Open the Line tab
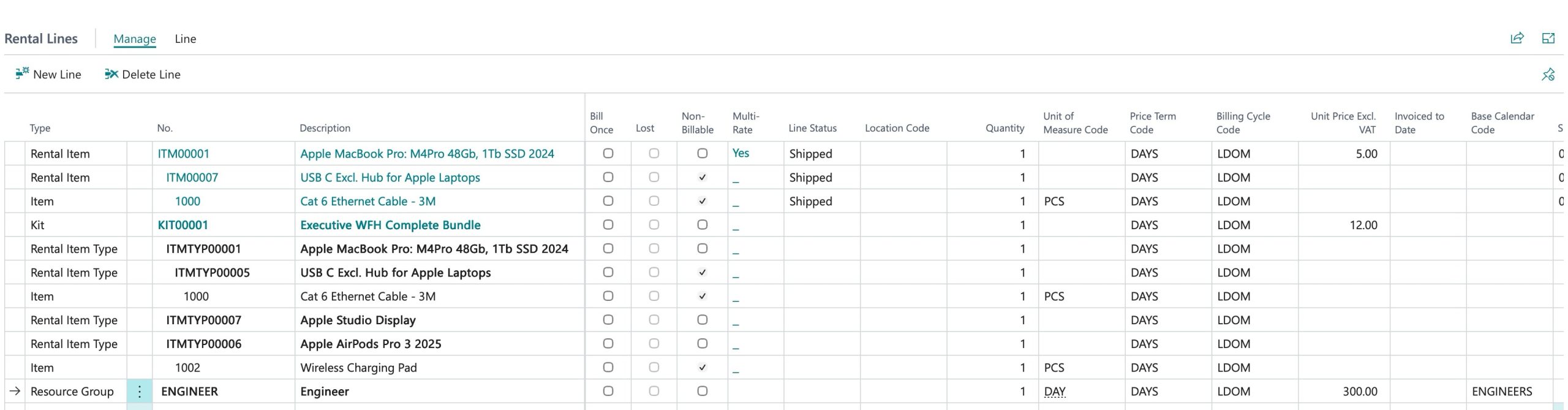 [x=185, y=39]
